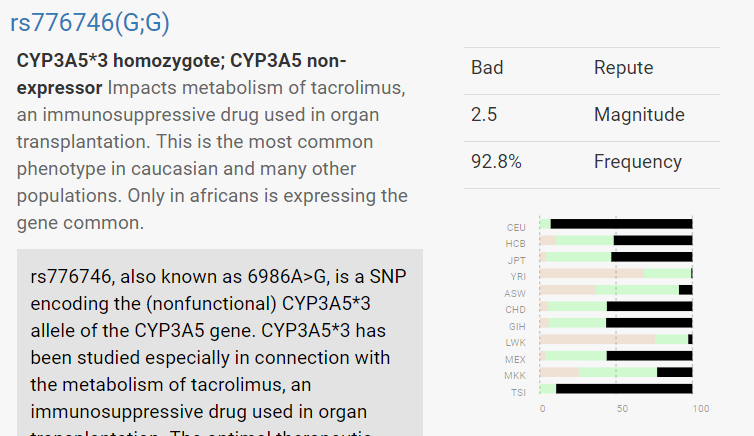Click the green segment of the MKK bar

coord(617,372)
